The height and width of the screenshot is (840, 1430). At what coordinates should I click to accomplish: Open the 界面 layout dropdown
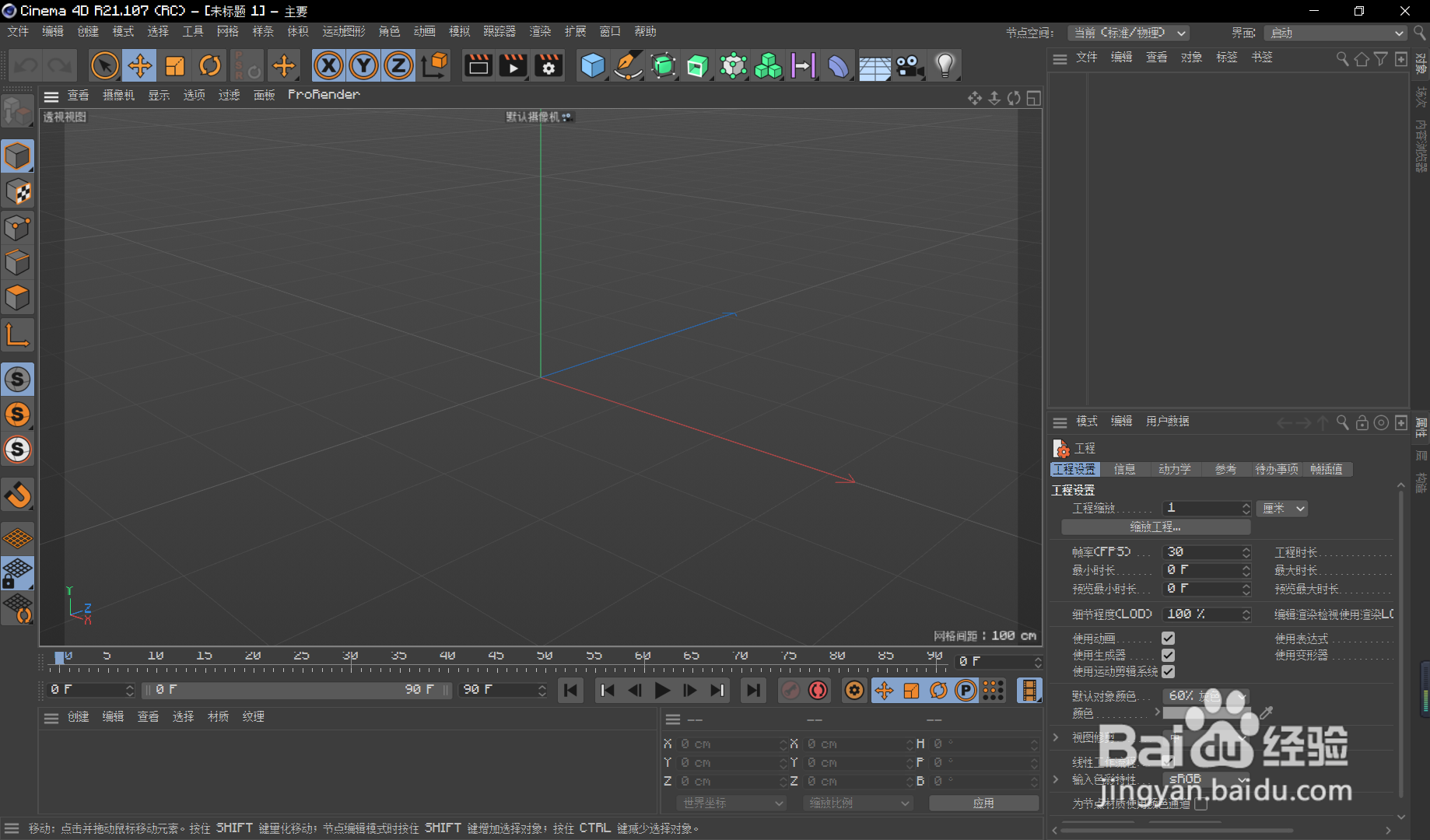point(1335,33)
